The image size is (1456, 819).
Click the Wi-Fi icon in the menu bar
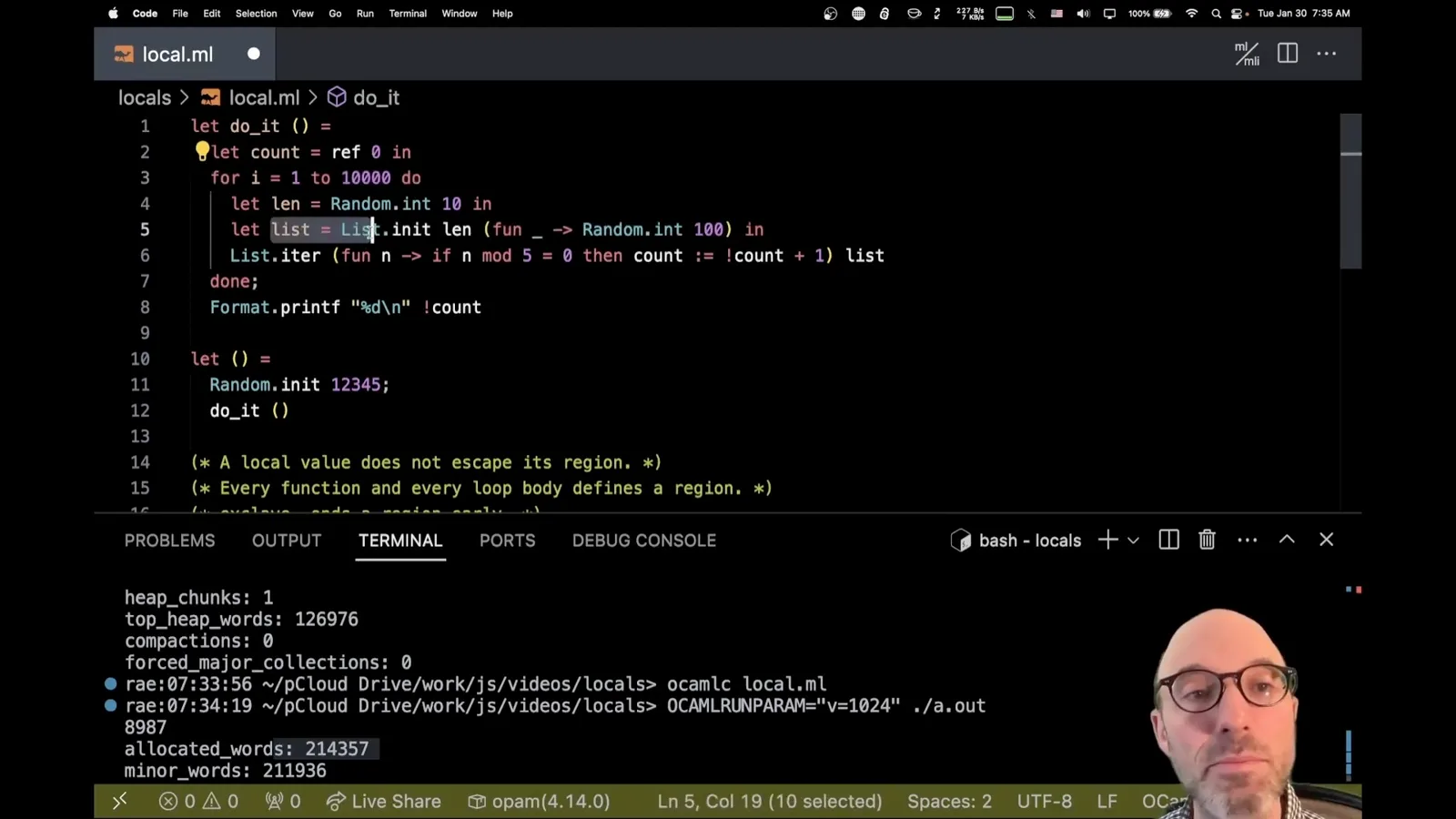tap(1191, 14)
